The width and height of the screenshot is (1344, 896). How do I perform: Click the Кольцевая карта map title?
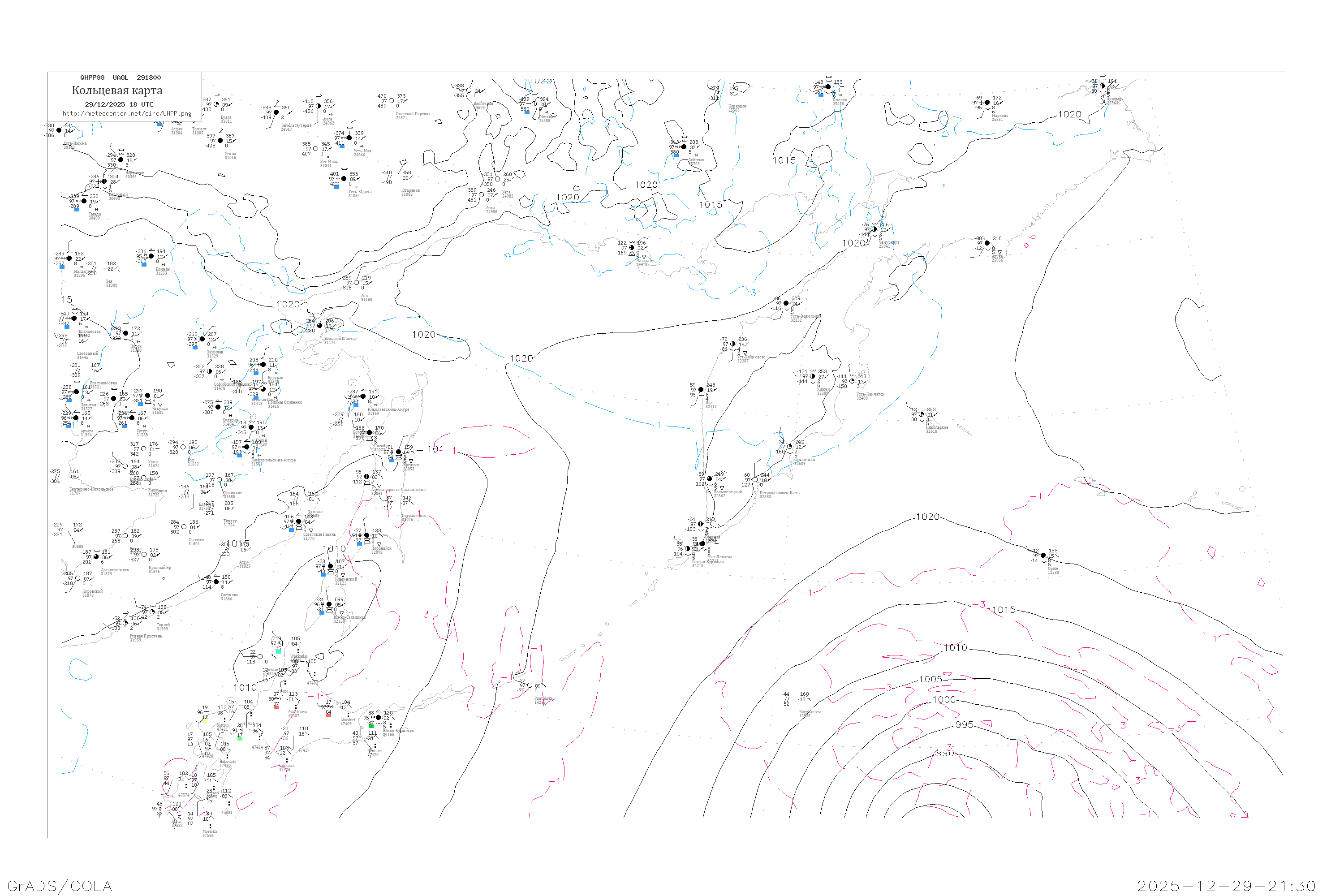[117, 90]
